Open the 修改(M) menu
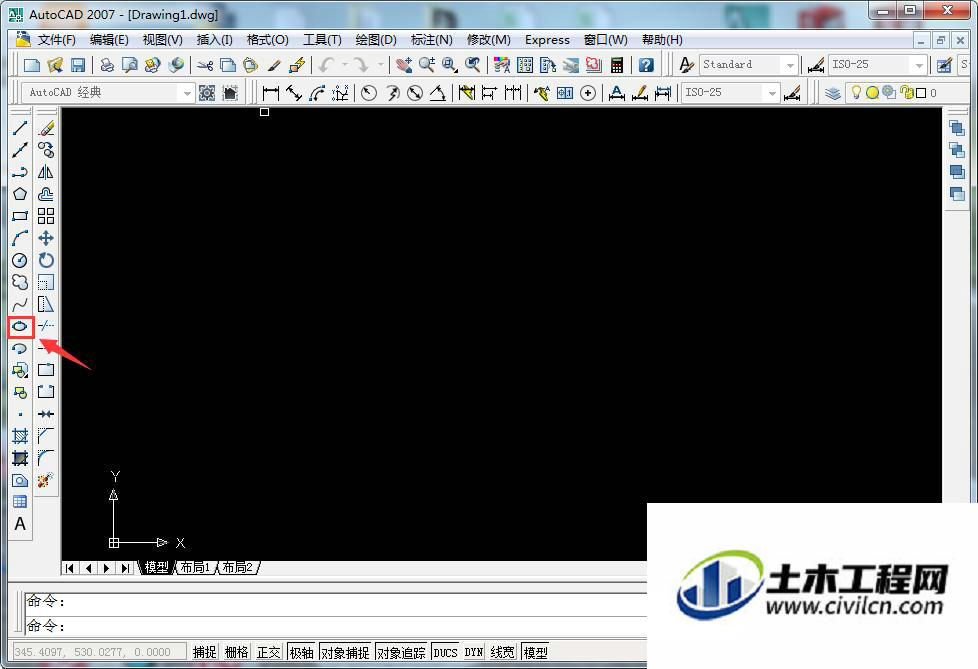978x669 pixels. tap(489, 40)
